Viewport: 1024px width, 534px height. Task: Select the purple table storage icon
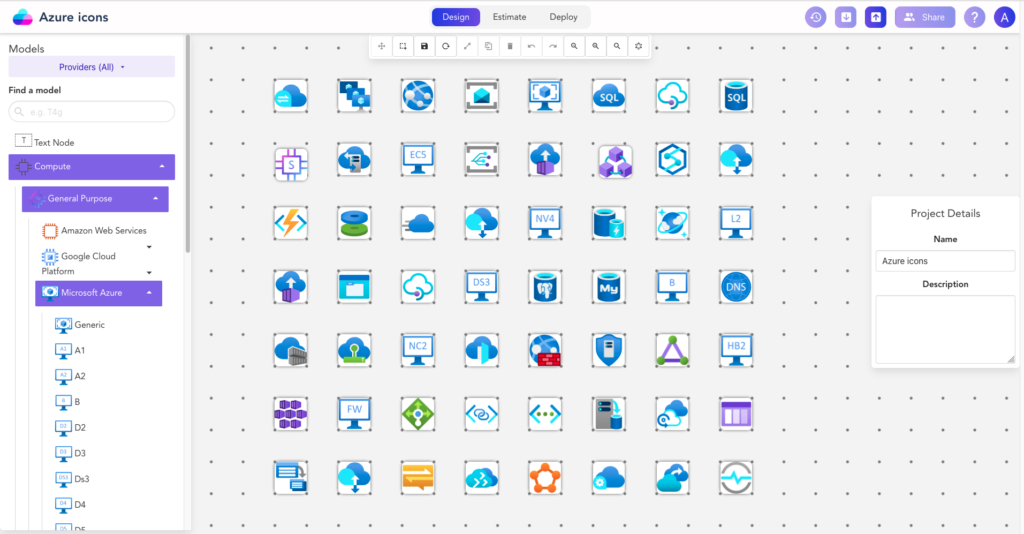736,414
